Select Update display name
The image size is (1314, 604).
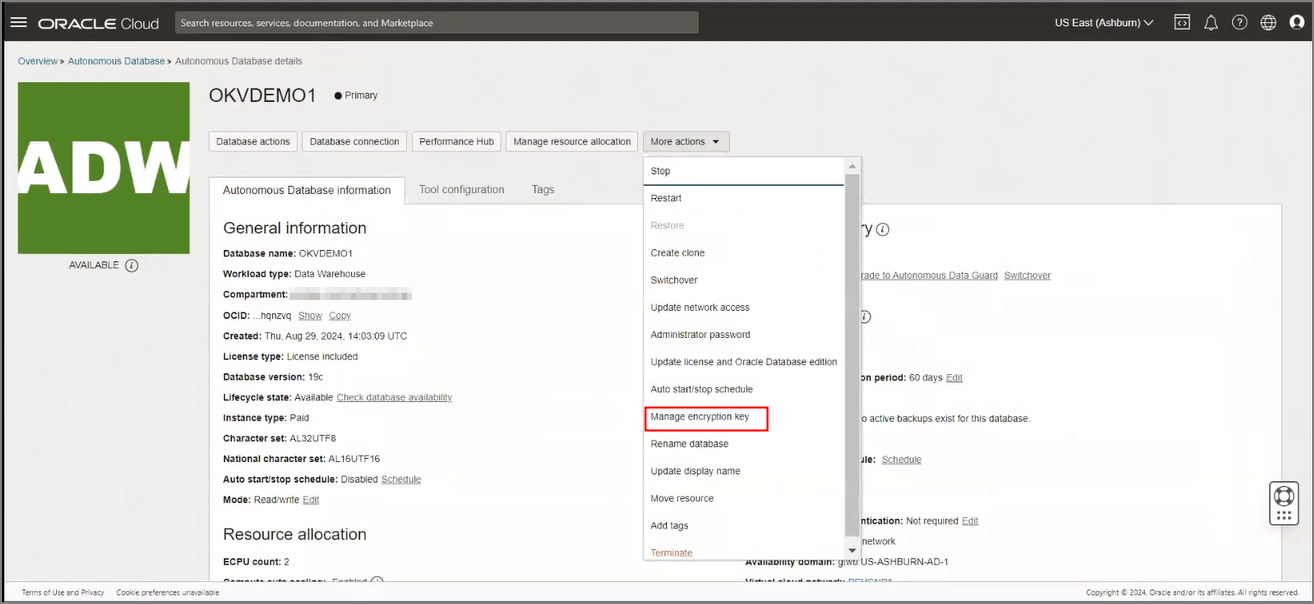coord(744,471)
